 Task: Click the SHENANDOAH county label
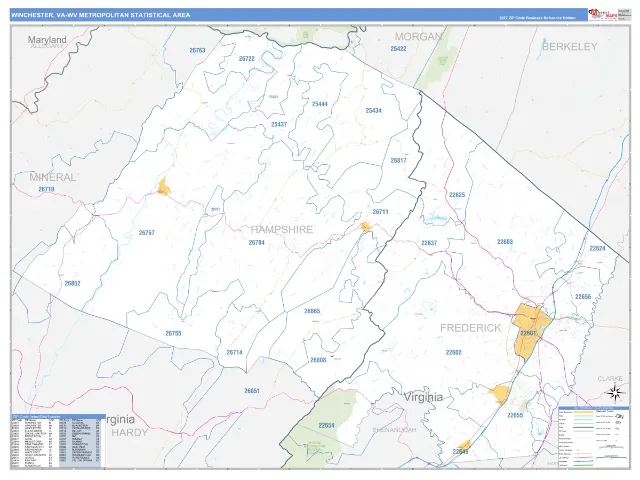[x=394, y=430]
